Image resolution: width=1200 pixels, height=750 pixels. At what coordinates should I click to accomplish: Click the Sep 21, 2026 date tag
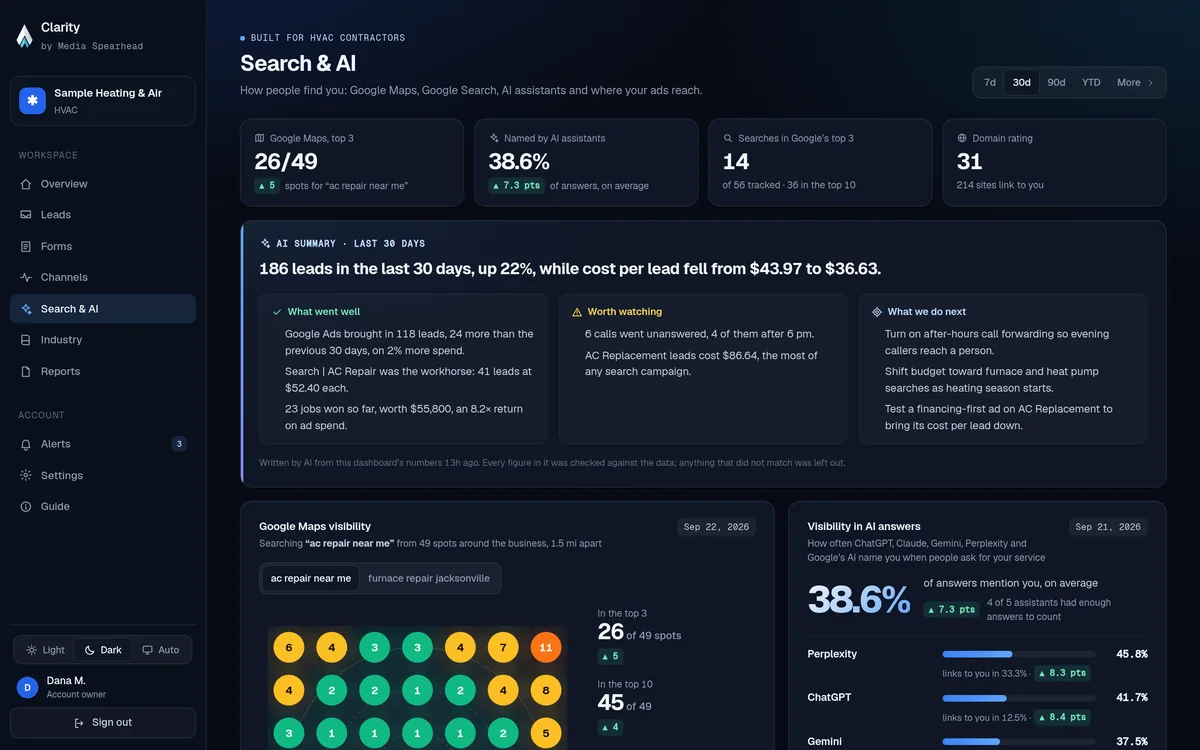pos(1108,527)
